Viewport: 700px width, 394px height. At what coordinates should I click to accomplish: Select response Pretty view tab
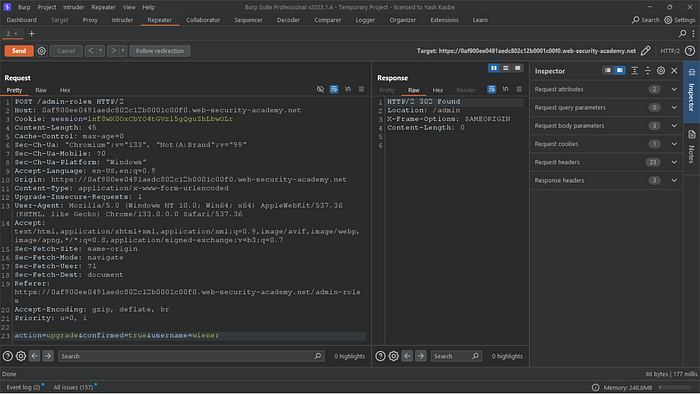tap(387, 90)
